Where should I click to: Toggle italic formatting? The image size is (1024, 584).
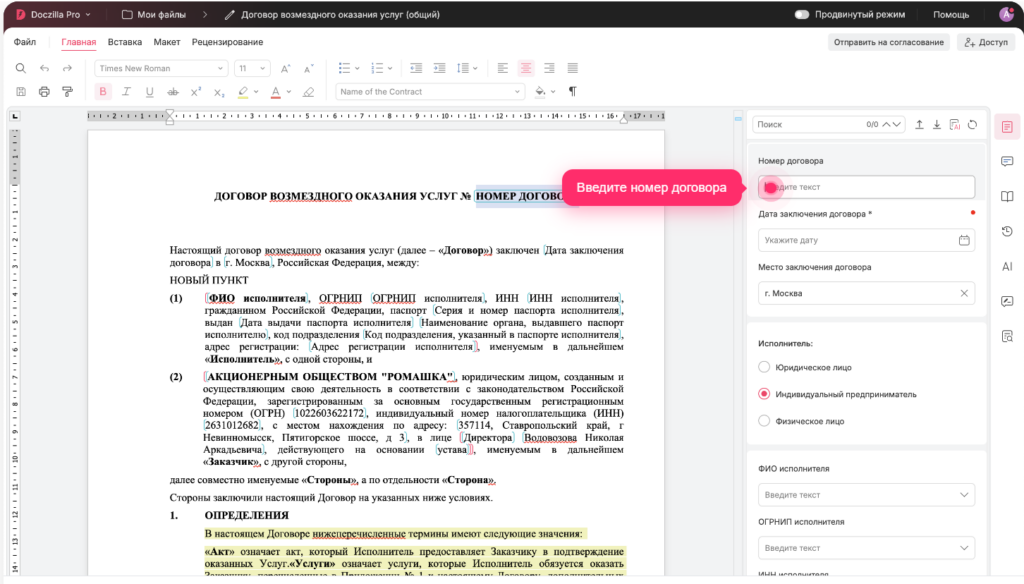click(126, 91)
